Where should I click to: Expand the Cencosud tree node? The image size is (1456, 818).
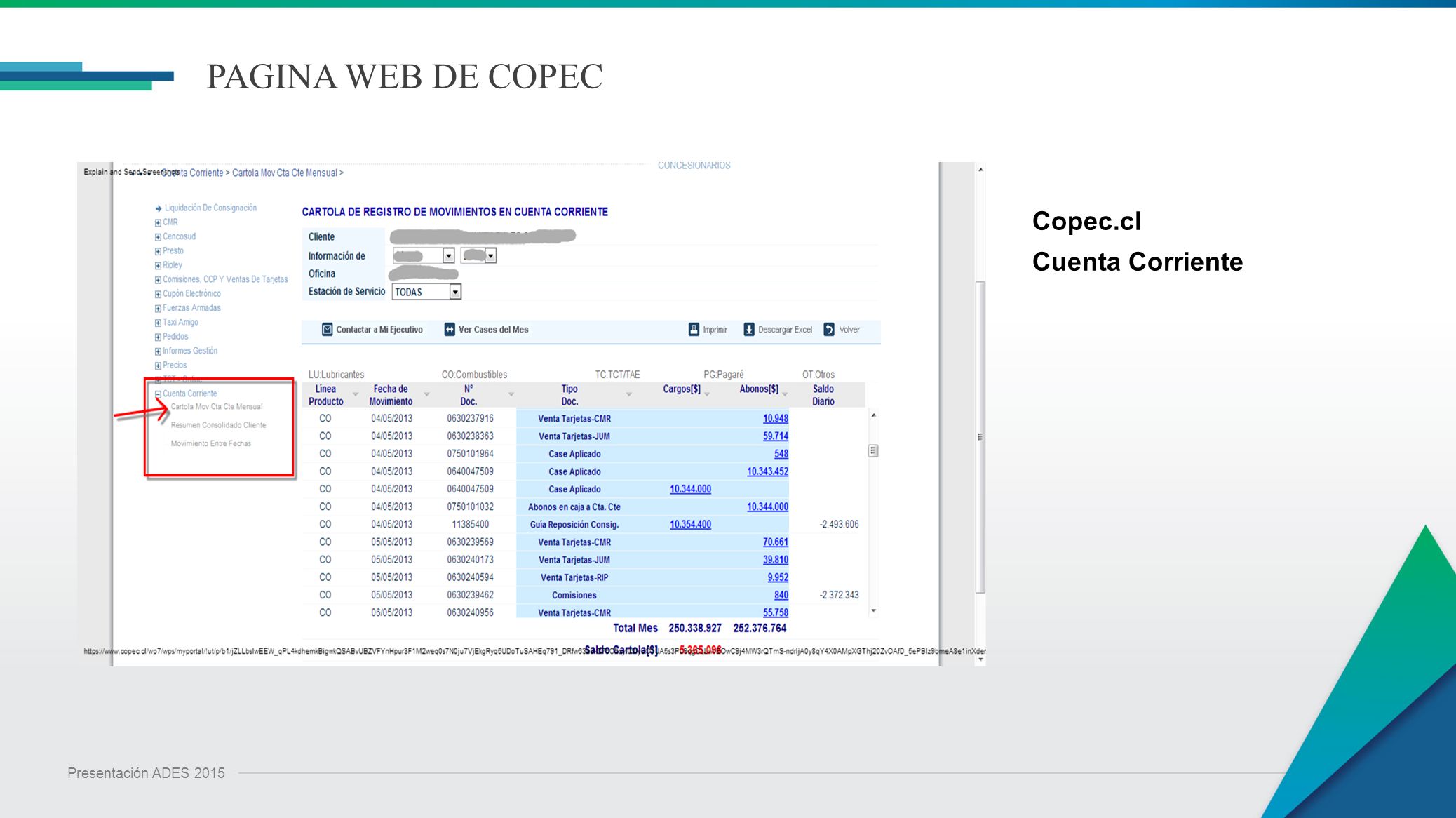[x=158, y=237]
